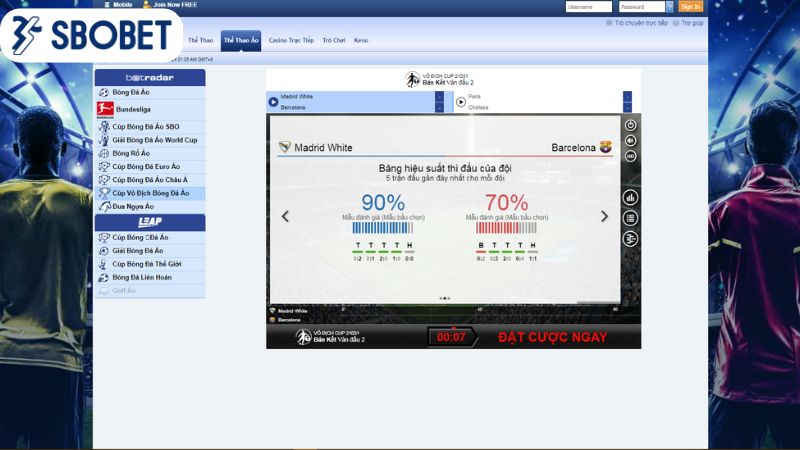Click the Đua Ngựa Ảo horse icon
Image resolution: width=800 pixels, height=450 pixels.
[x=105, y=206]
